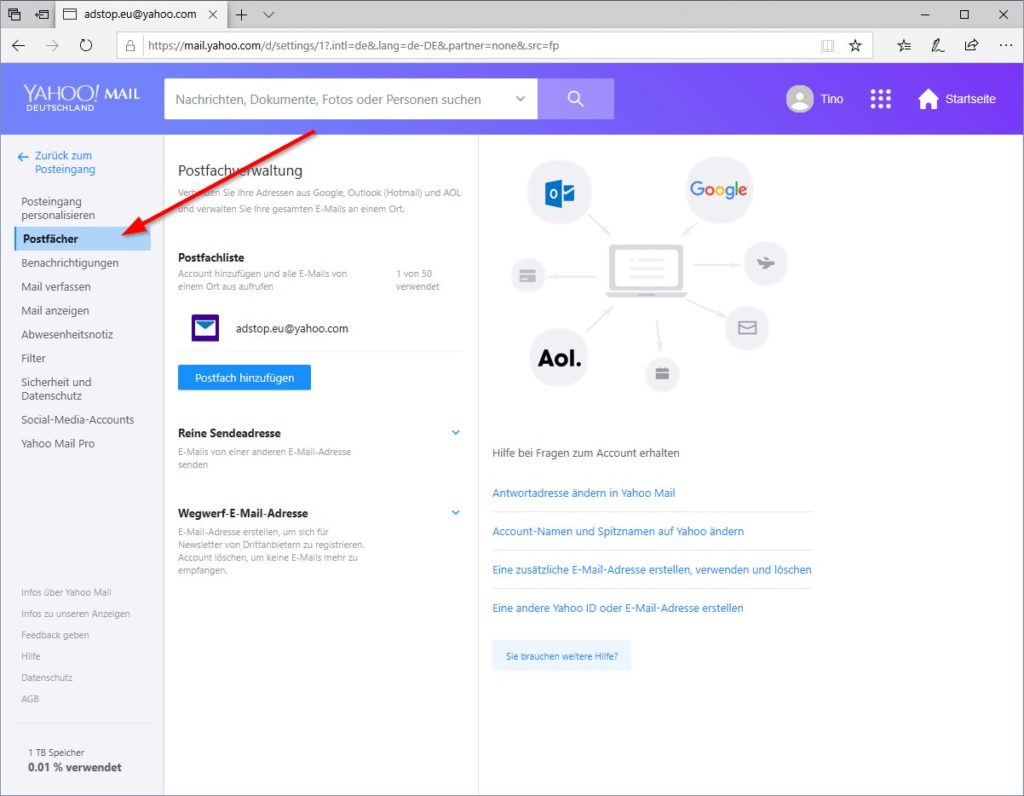Click the Google logo icon

[718, 189]
